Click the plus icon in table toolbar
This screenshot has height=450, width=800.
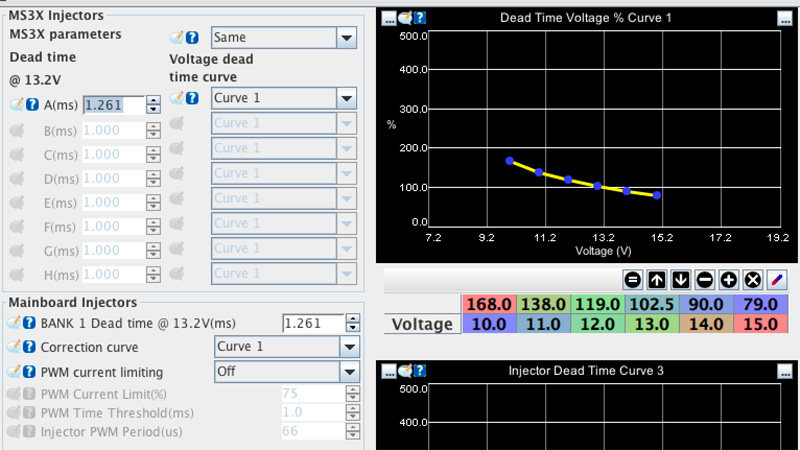click(729, 280)
